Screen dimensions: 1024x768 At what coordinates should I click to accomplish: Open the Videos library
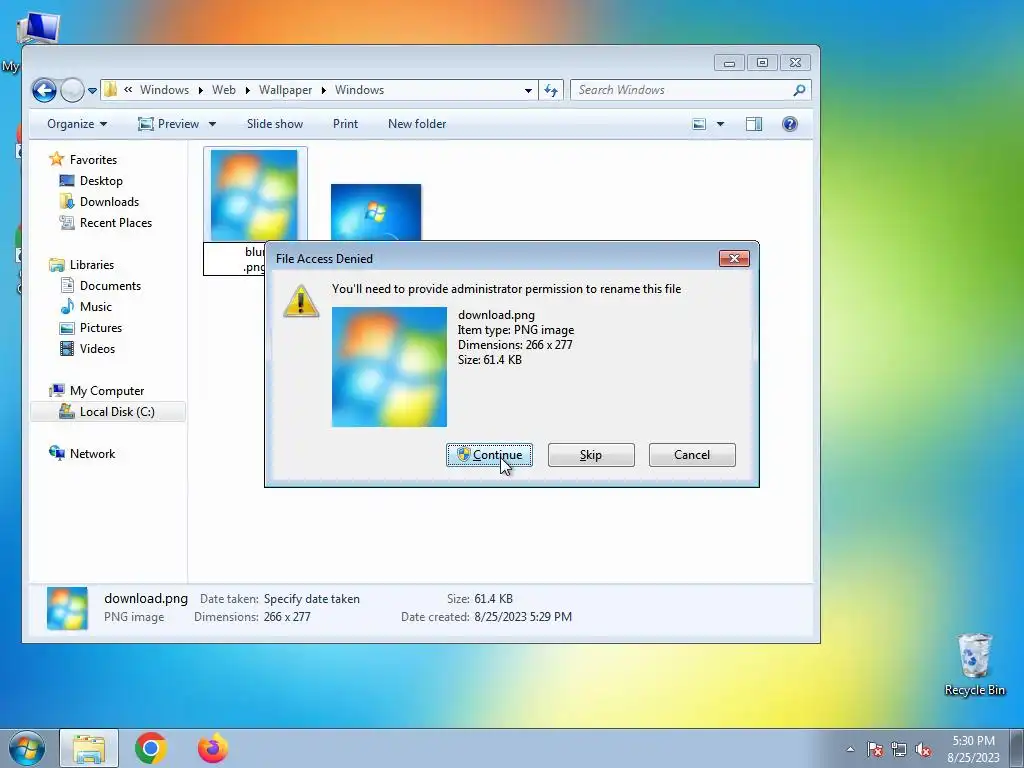[97, 349]
